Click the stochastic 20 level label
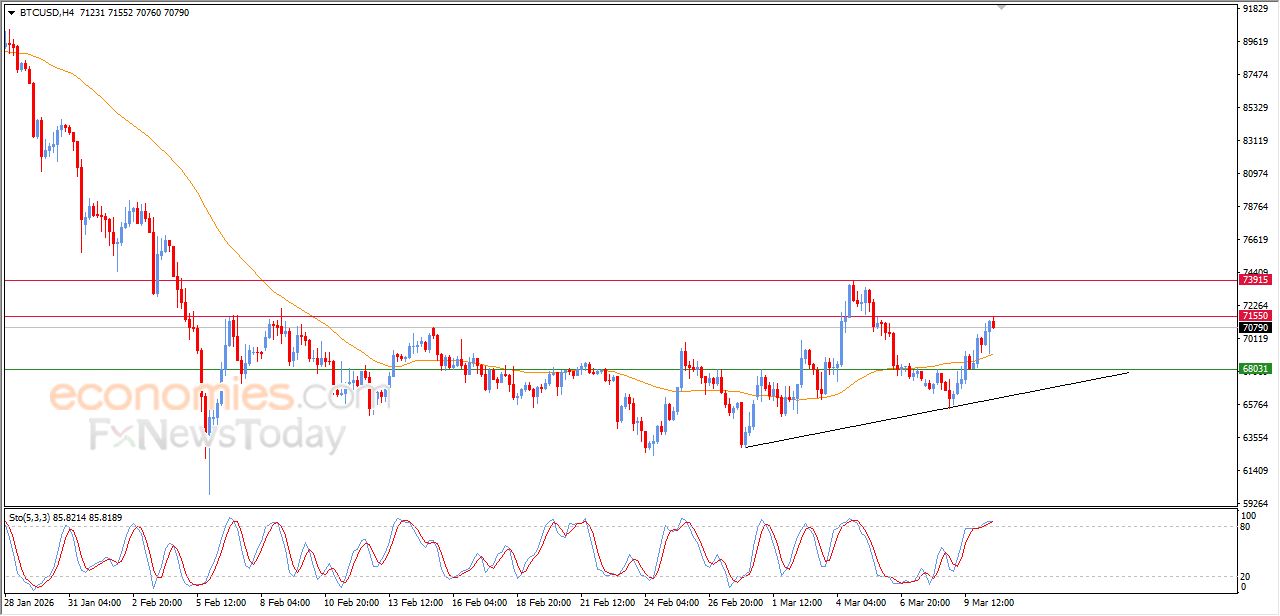This screenshot has height=616, width=1280. pos(1247,576)
